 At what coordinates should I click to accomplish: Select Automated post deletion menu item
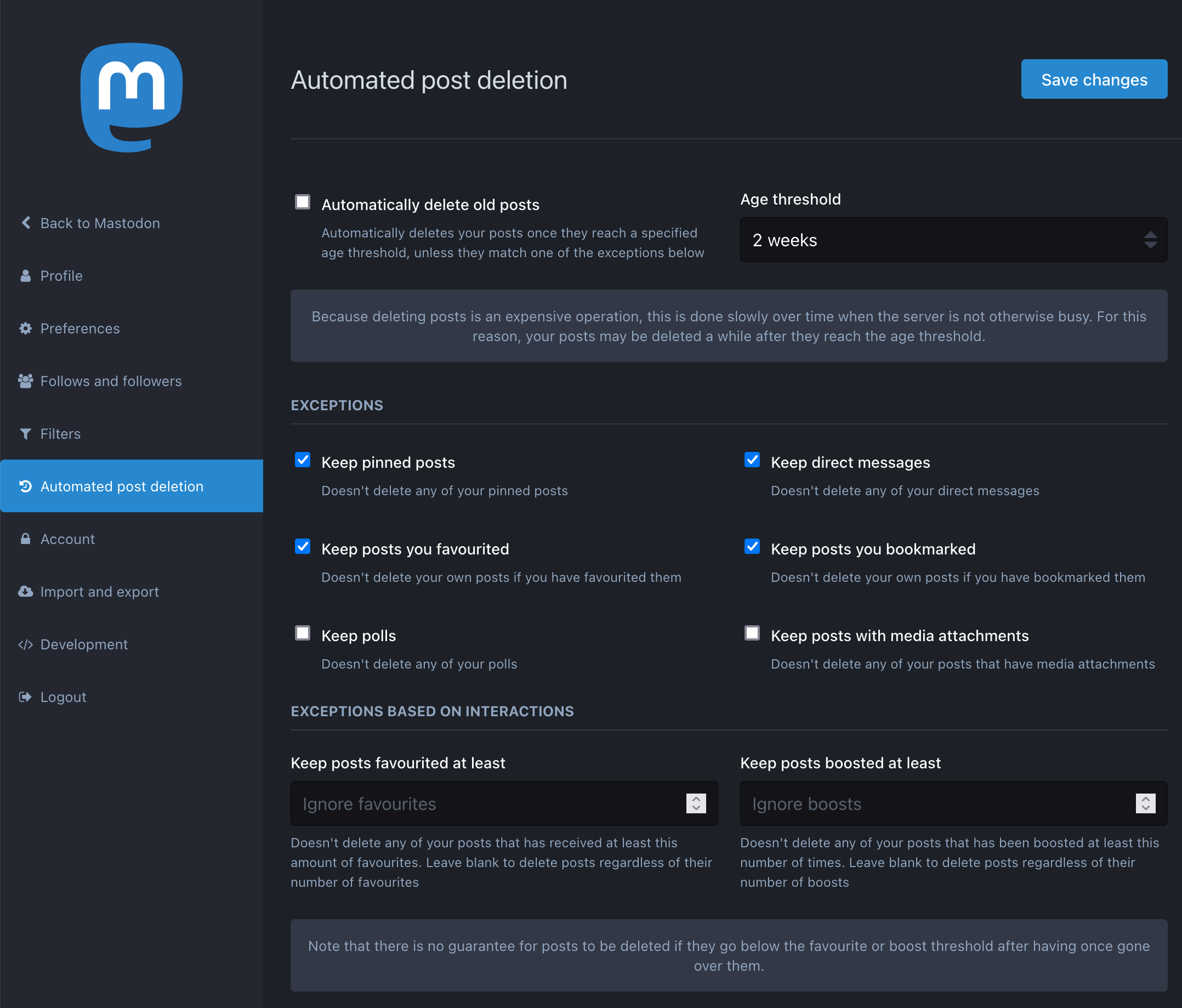(131, 486)
